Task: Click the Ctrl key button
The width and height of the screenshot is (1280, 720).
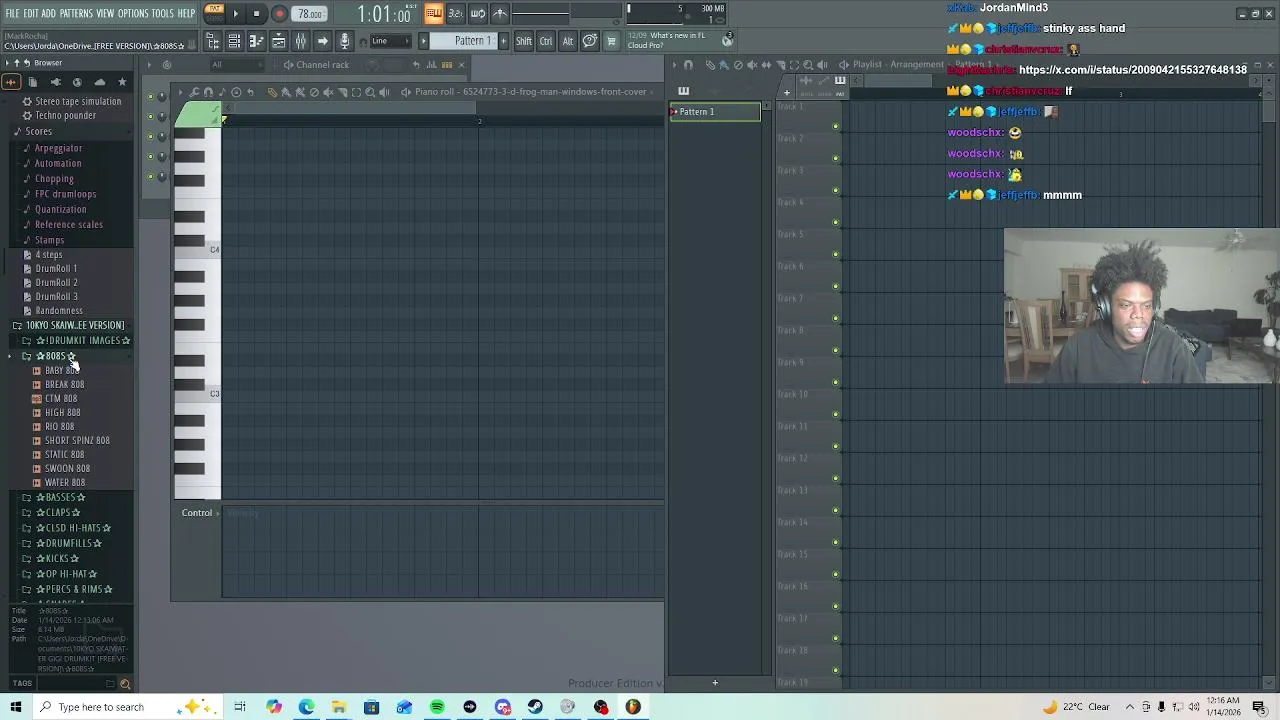Action: (546, 41)
